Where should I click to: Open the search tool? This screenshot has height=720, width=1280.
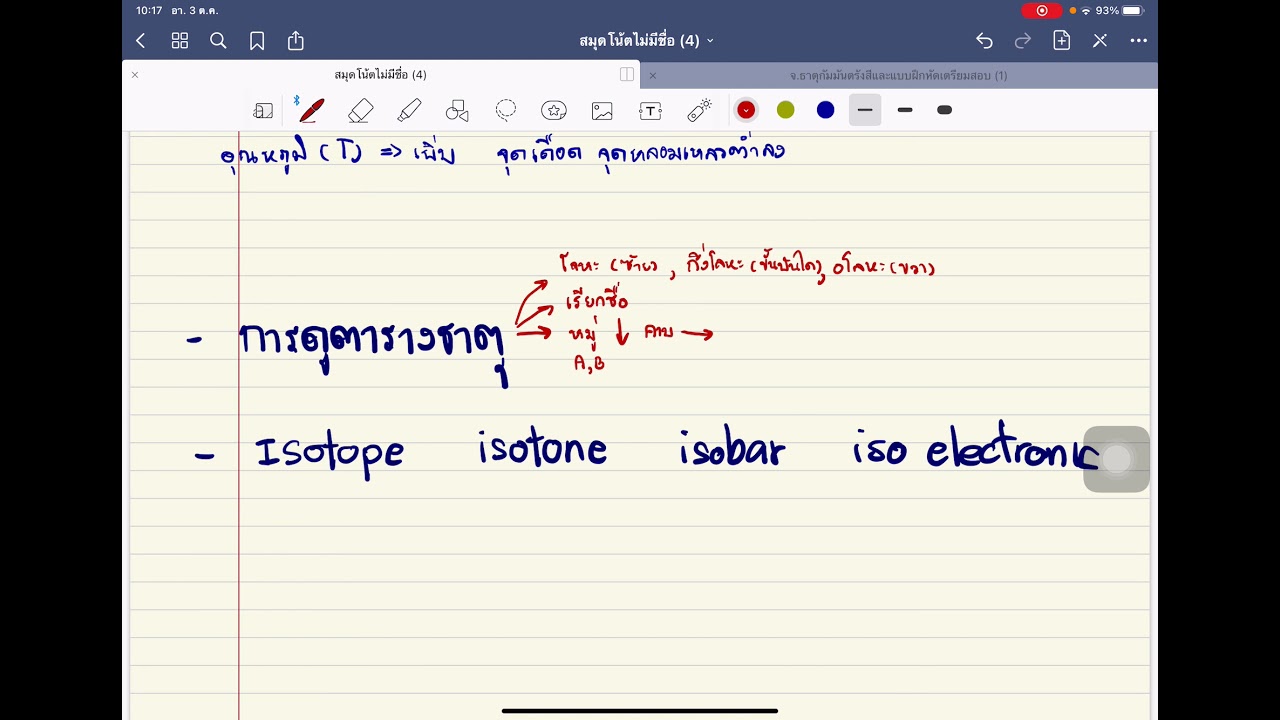(x=218, y=41)
